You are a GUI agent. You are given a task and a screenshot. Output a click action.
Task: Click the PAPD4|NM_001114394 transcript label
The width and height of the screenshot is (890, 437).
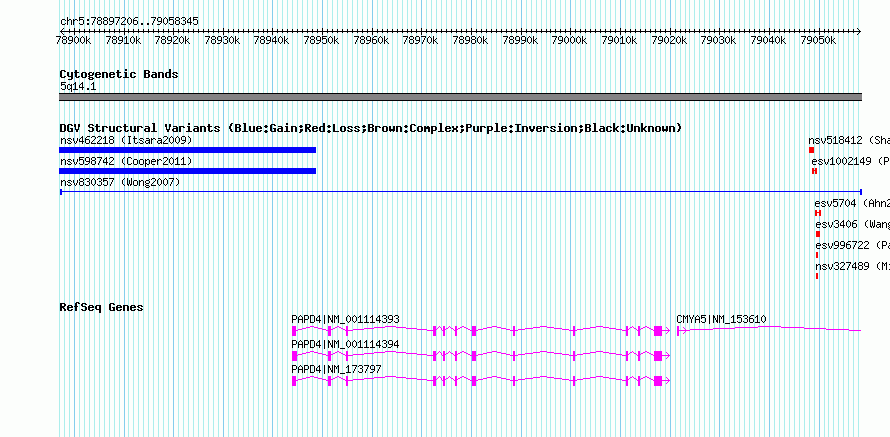click(345, 344)
